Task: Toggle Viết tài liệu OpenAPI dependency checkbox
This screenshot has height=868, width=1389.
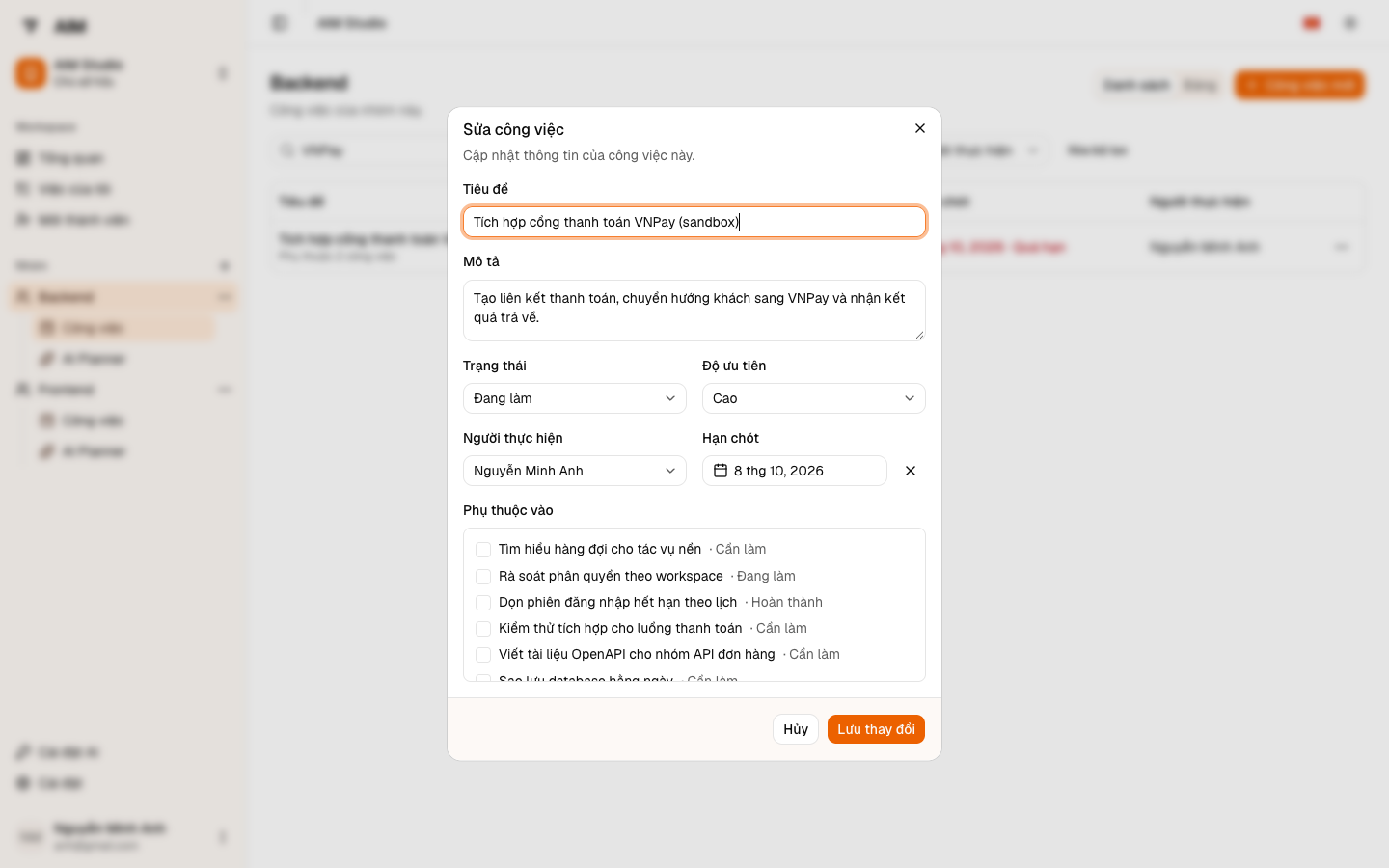Action: (x=483, y=655)
